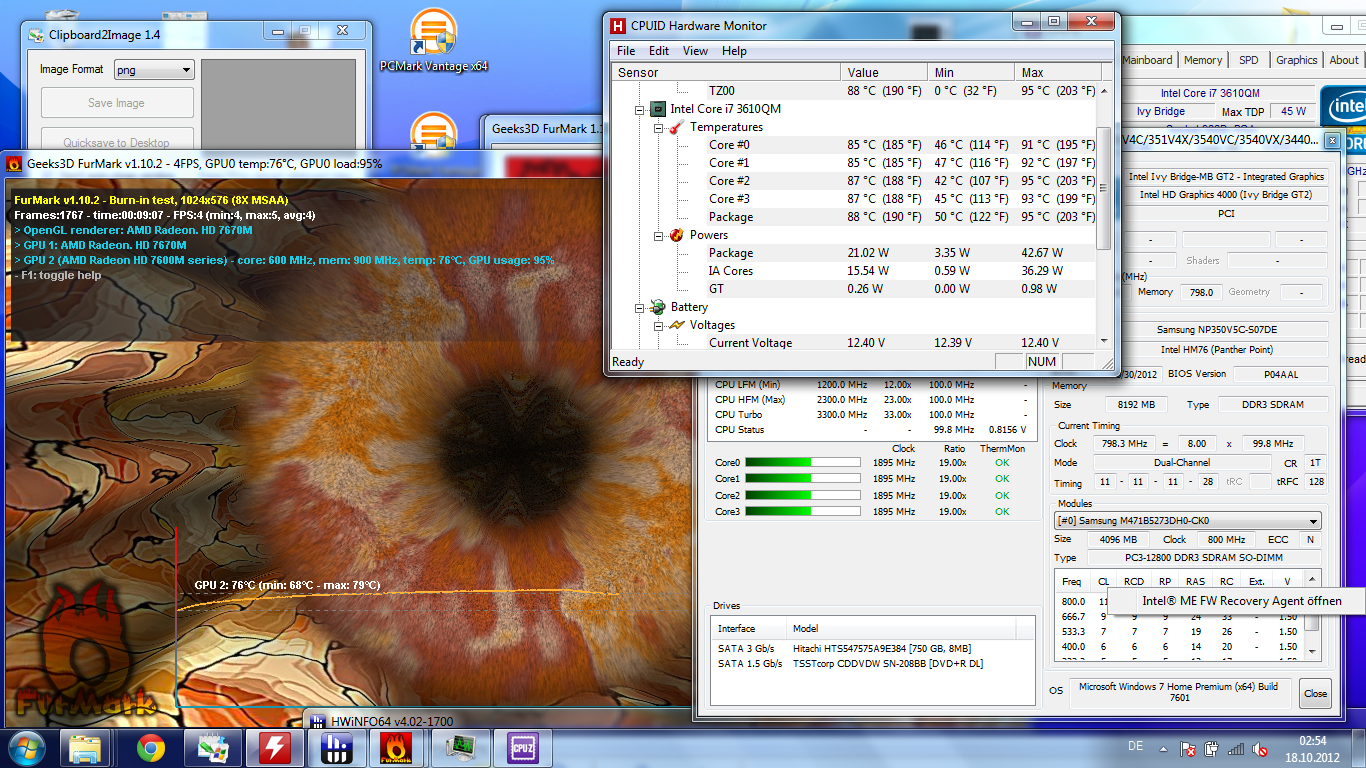This screenshot has width=1366, height=768.
Task: Show hidden tray icons arrow
Action: pyautogui.click(x=1163, y=749)
